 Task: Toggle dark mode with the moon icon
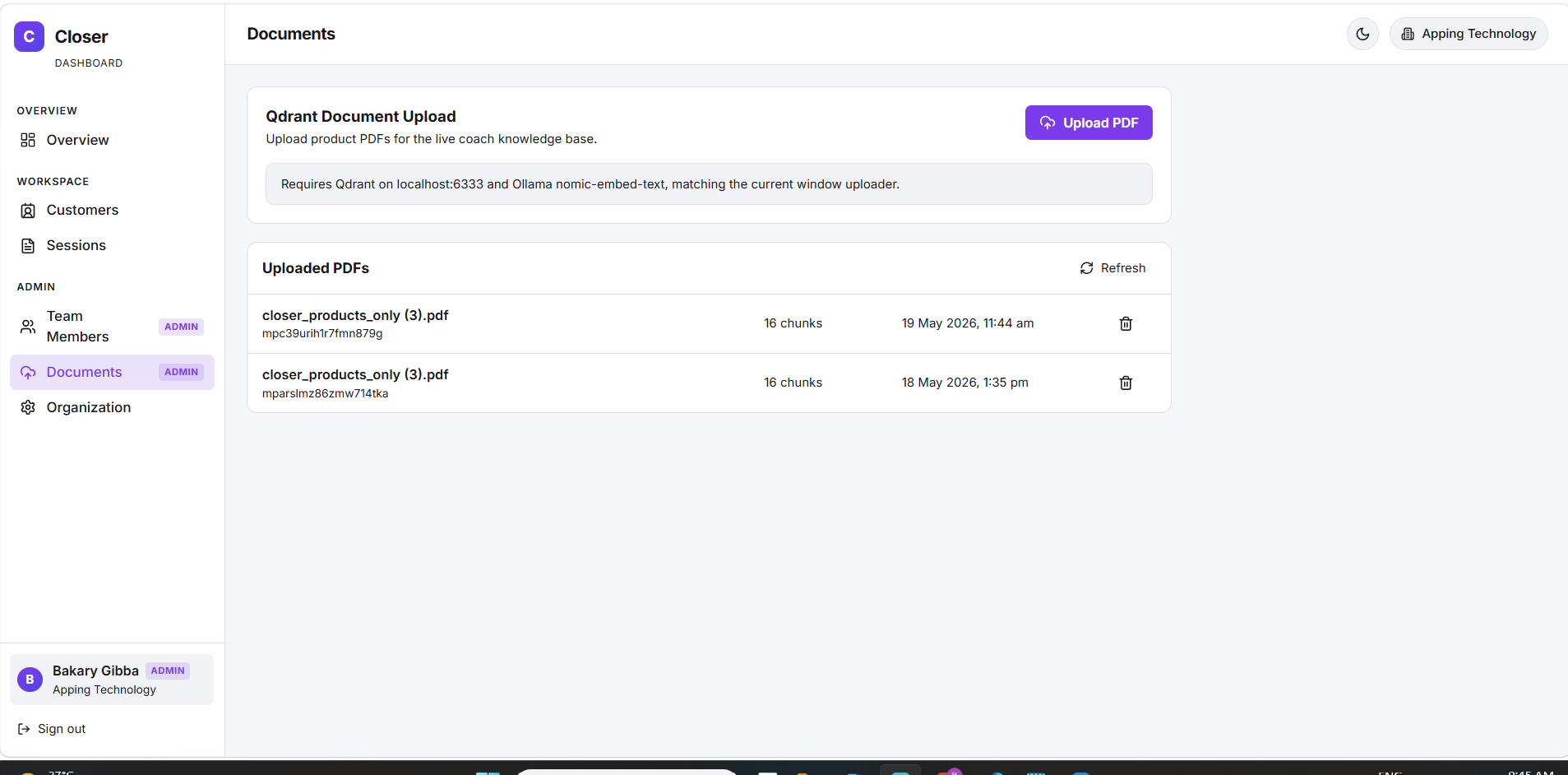[x=1362, y=34]
